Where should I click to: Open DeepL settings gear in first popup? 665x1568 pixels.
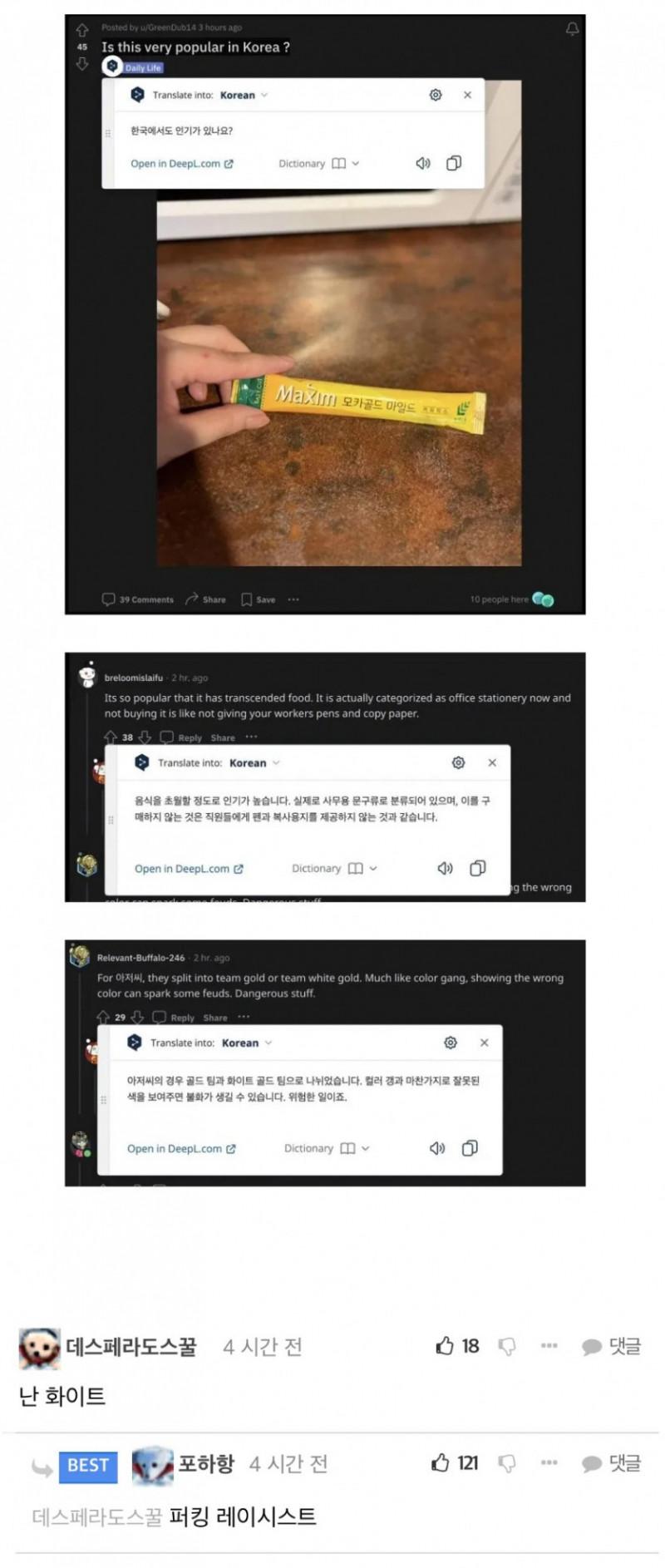coord(436,95)
